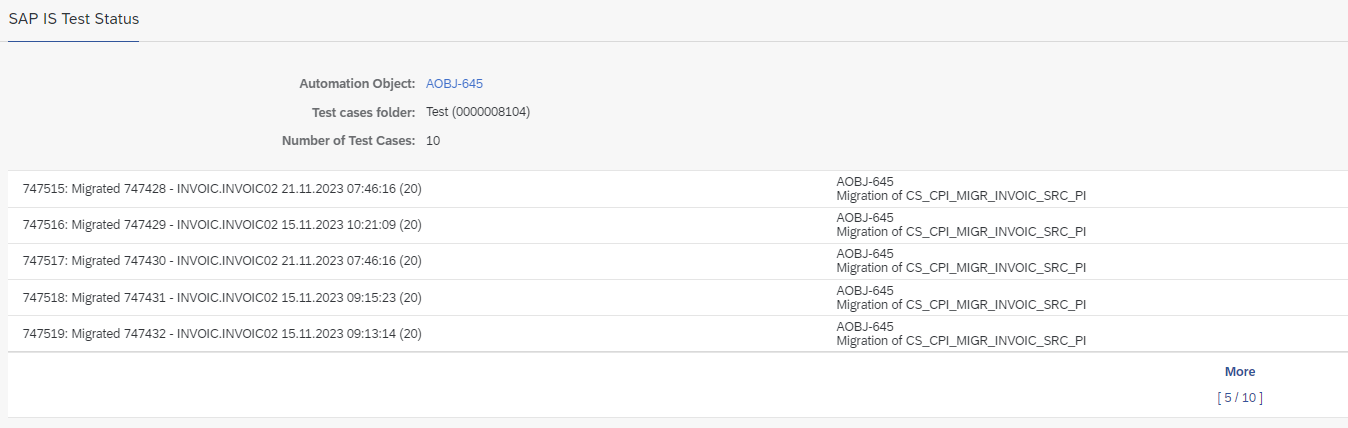Click the [ 5 / 10 ] item counter
1348x428 pixels.
click(x=1239, y=398)
